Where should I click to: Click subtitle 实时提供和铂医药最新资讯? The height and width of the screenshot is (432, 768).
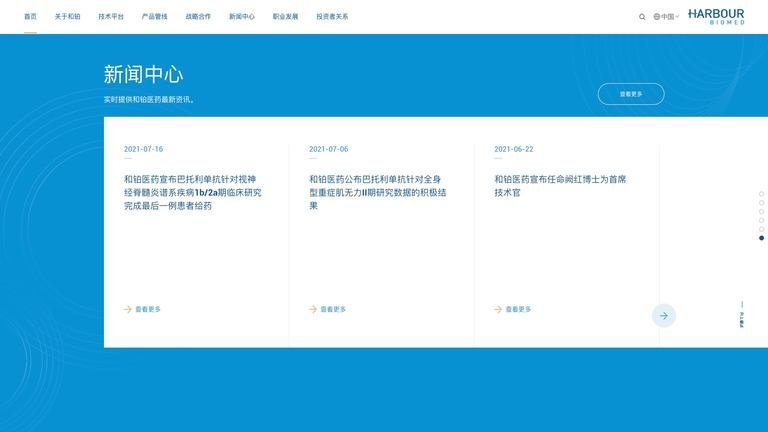tap(150, 99)
